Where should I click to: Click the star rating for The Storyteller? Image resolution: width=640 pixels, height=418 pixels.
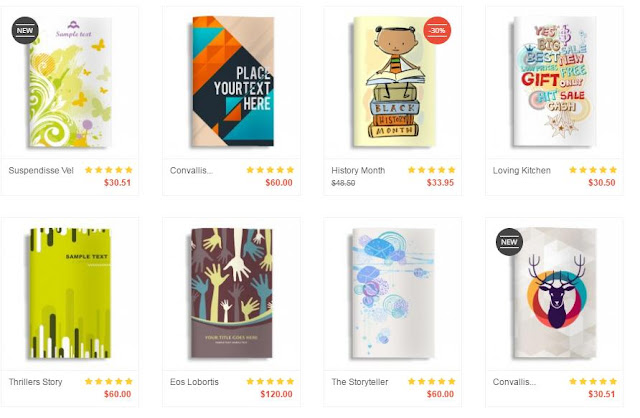click(431, 381)
